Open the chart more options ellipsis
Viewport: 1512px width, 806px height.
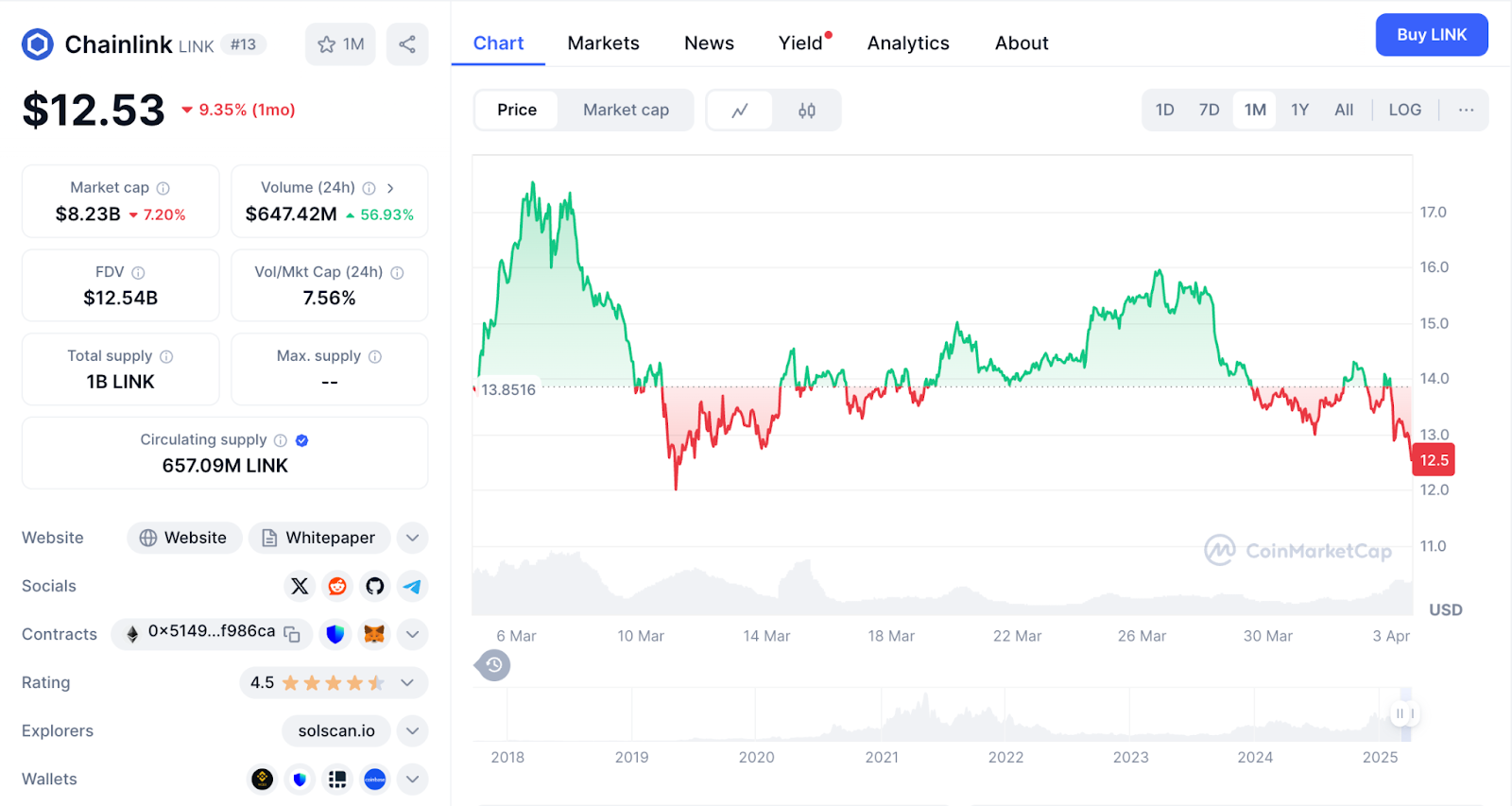point(1466,110)
